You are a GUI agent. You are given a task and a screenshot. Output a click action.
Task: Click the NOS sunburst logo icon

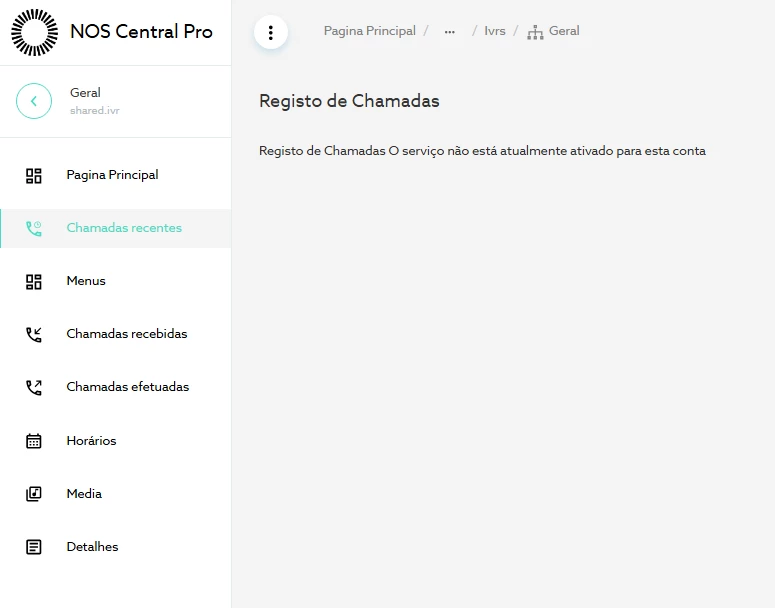[x=35, y=32]
